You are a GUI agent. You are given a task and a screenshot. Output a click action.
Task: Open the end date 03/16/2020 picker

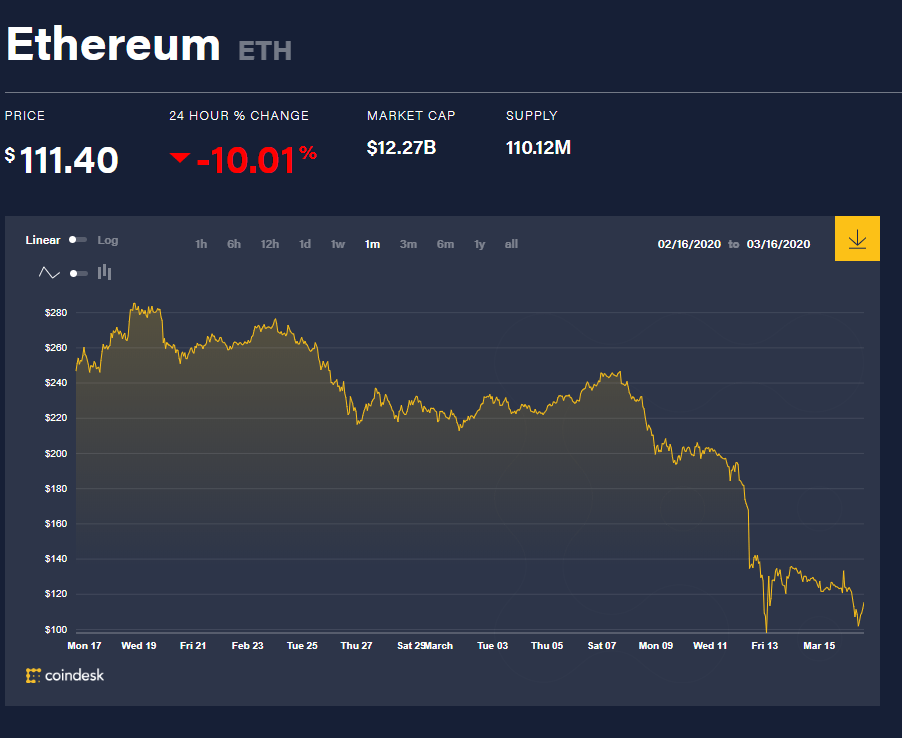(x=778, y=244)
